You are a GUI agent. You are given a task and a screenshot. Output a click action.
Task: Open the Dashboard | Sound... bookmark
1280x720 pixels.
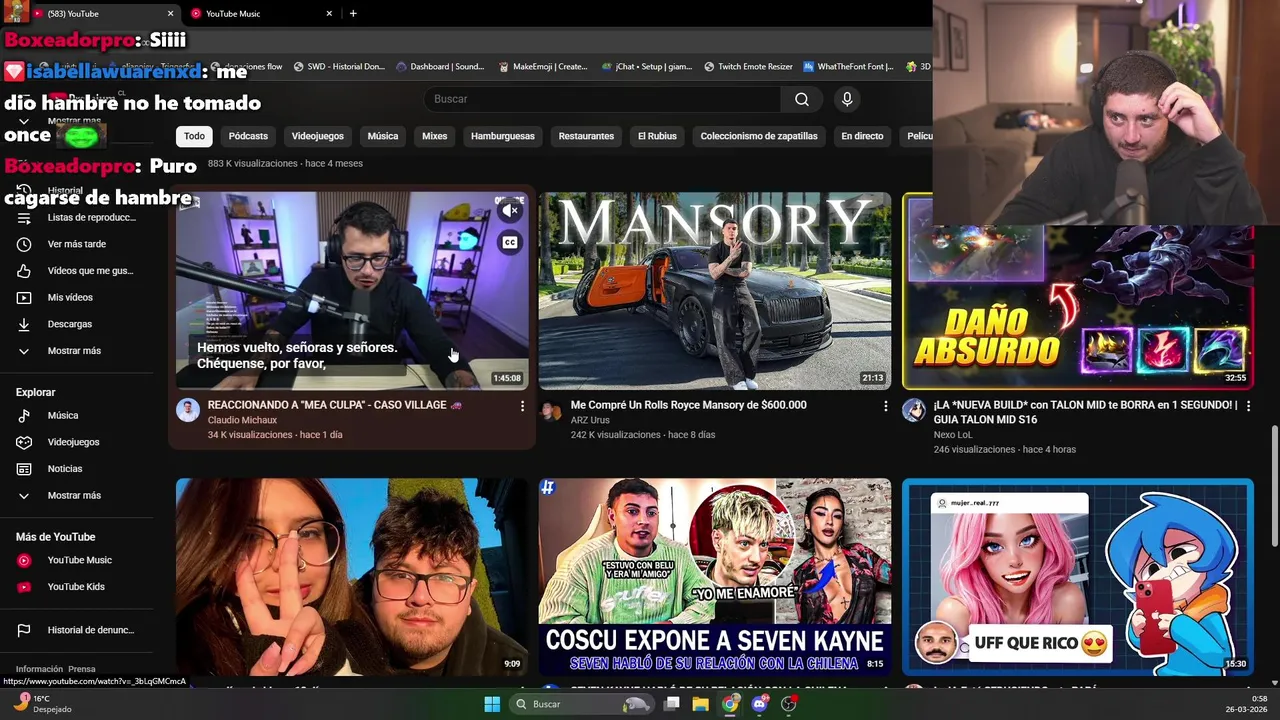pyautogui.click(x=440, y=67)
